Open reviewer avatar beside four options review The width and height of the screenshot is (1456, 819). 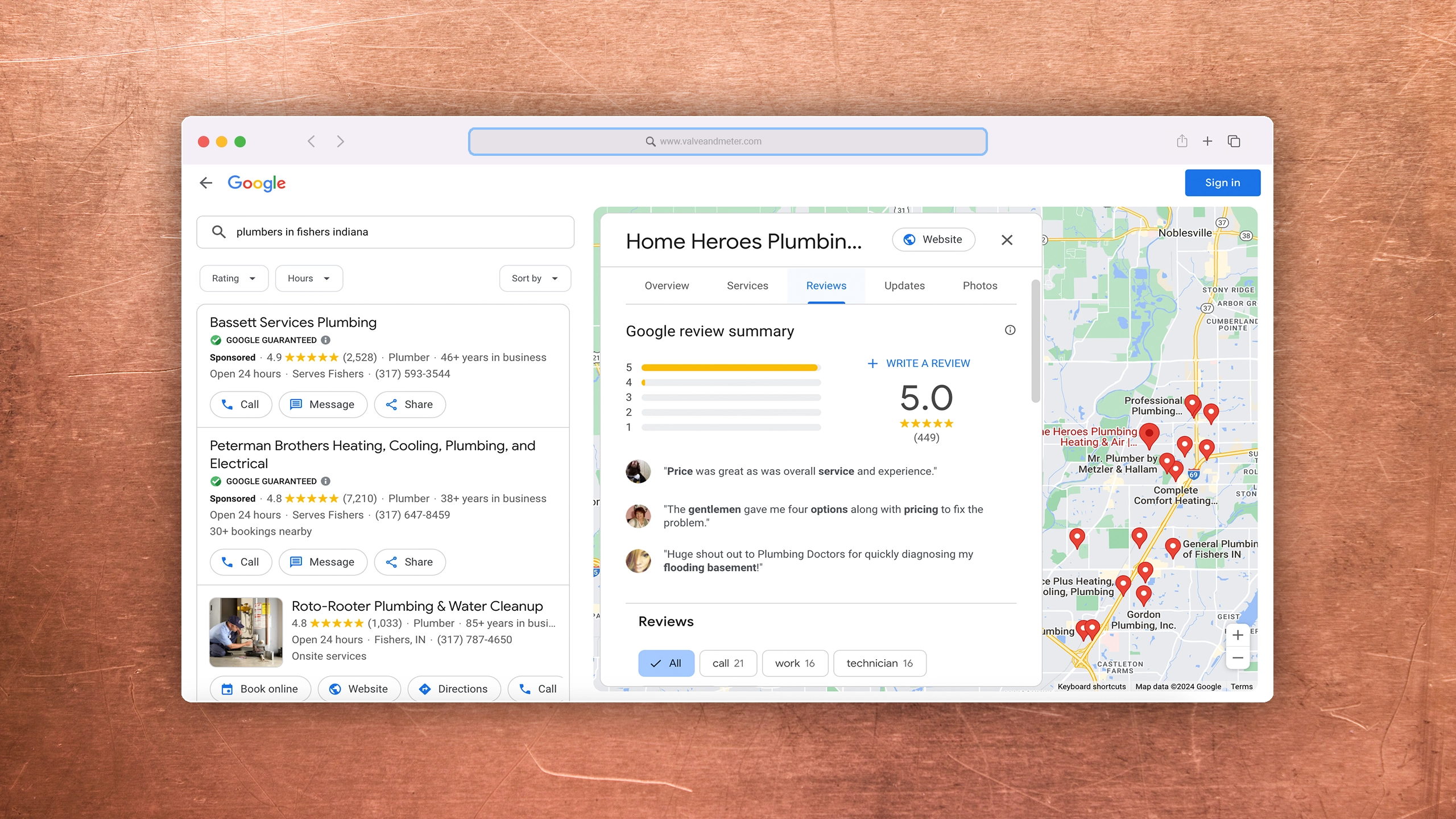coord(638,516)
